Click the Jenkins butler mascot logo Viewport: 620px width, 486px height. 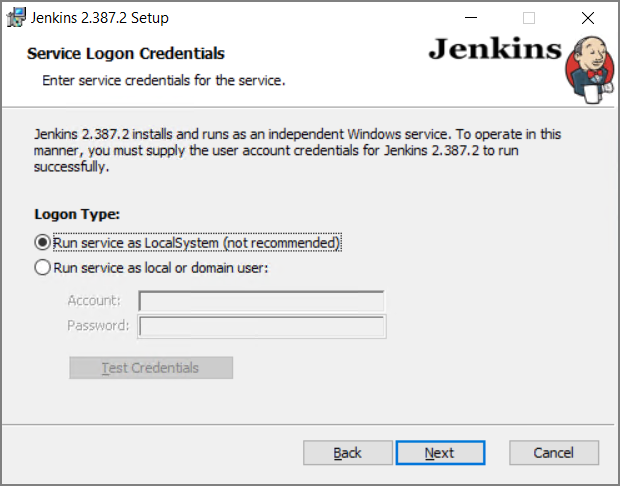click(590, 70)
